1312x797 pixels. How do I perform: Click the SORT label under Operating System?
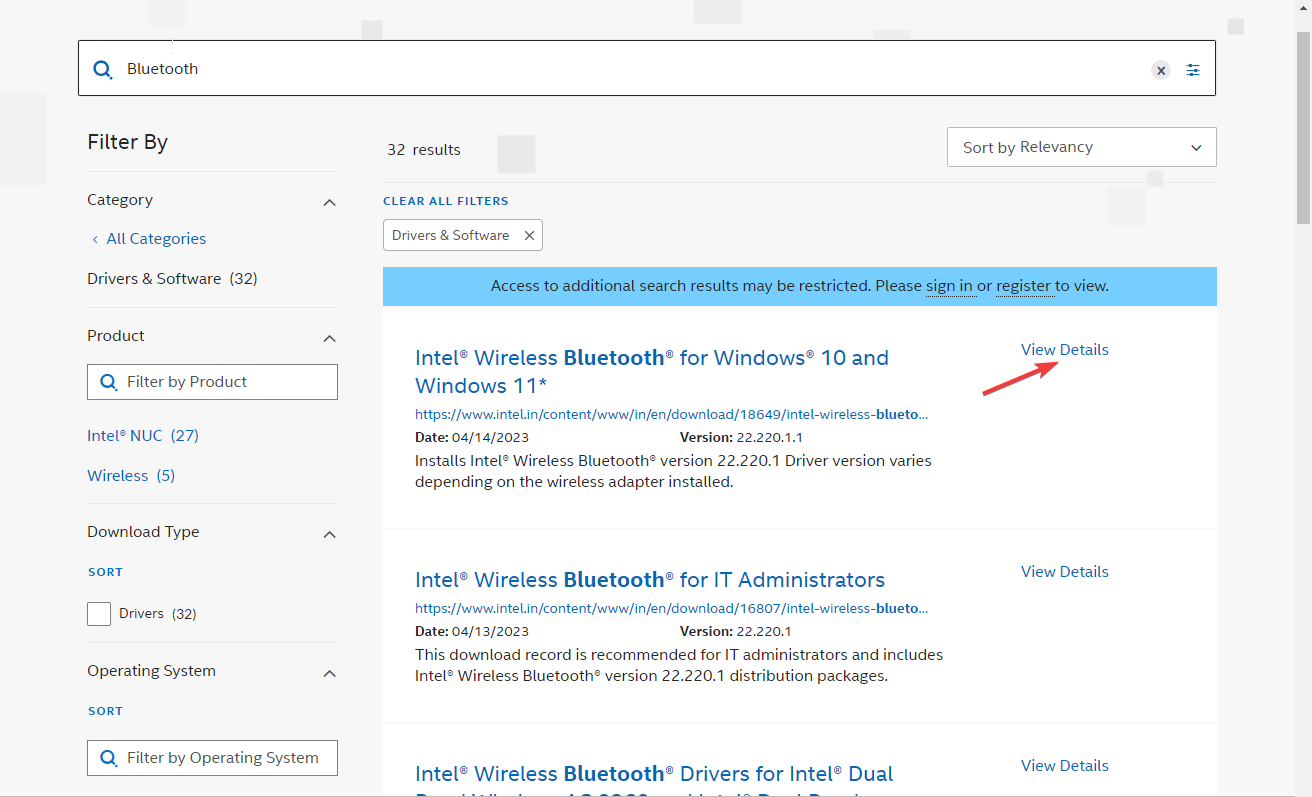coord(105,711)
